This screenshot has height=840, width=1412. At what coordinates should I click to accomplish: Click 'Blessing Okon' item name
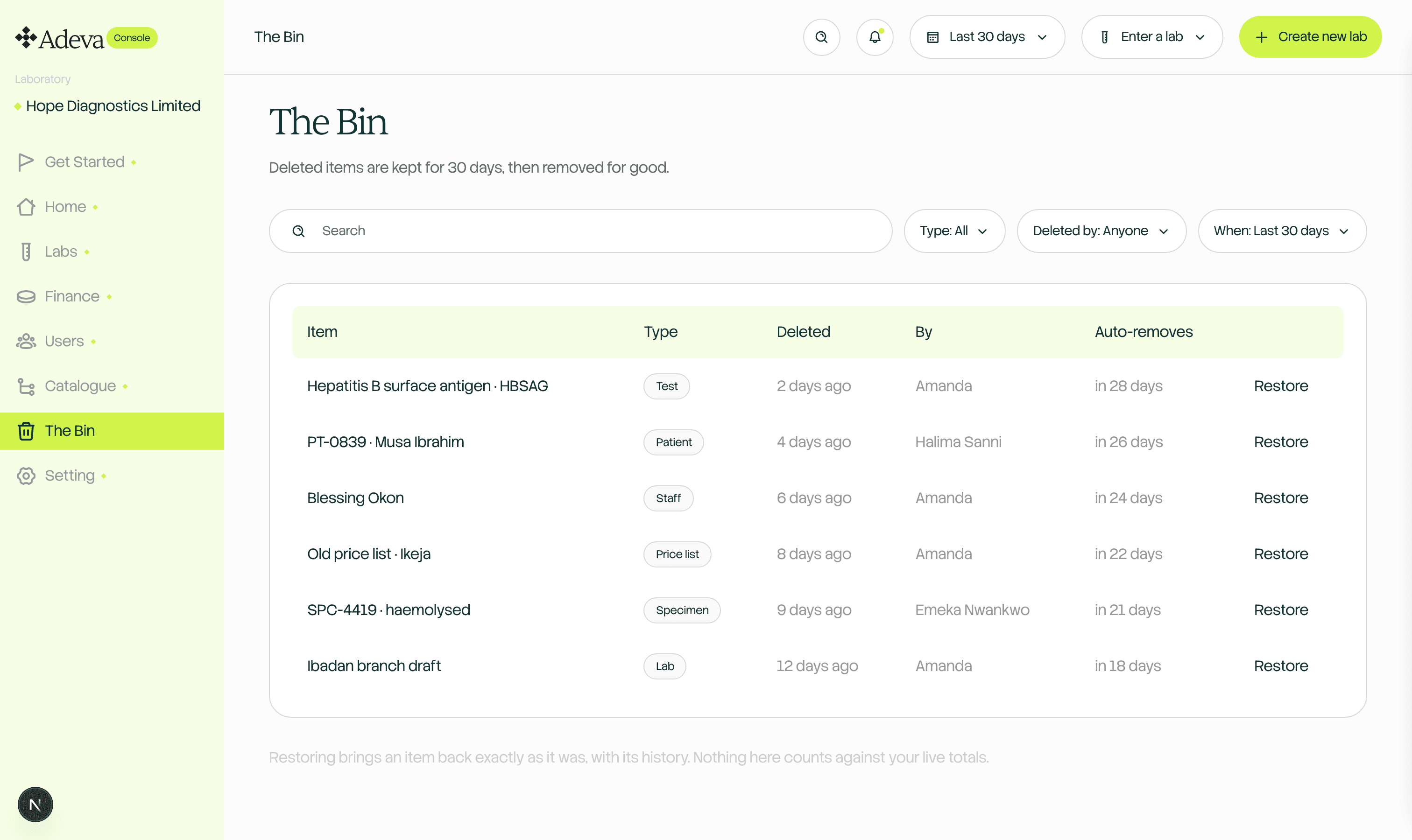point(355,498)
